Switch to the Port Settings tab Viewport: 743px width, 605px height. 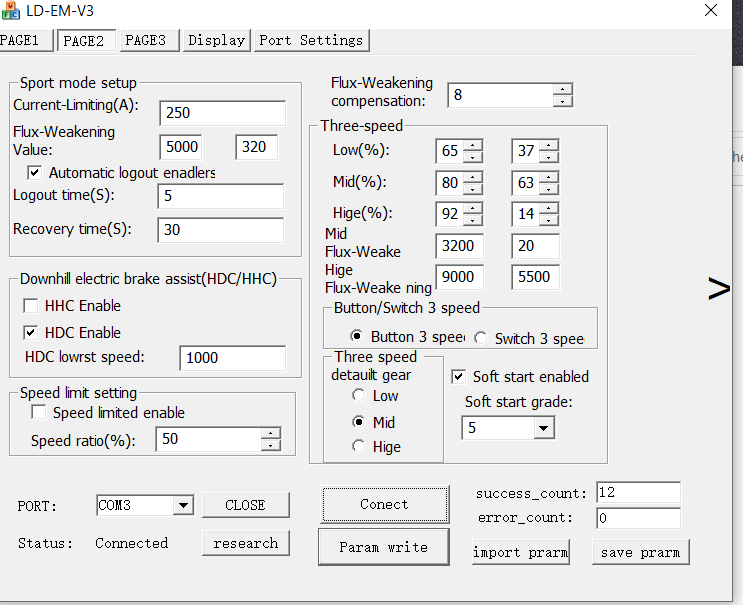click(311, 40)
